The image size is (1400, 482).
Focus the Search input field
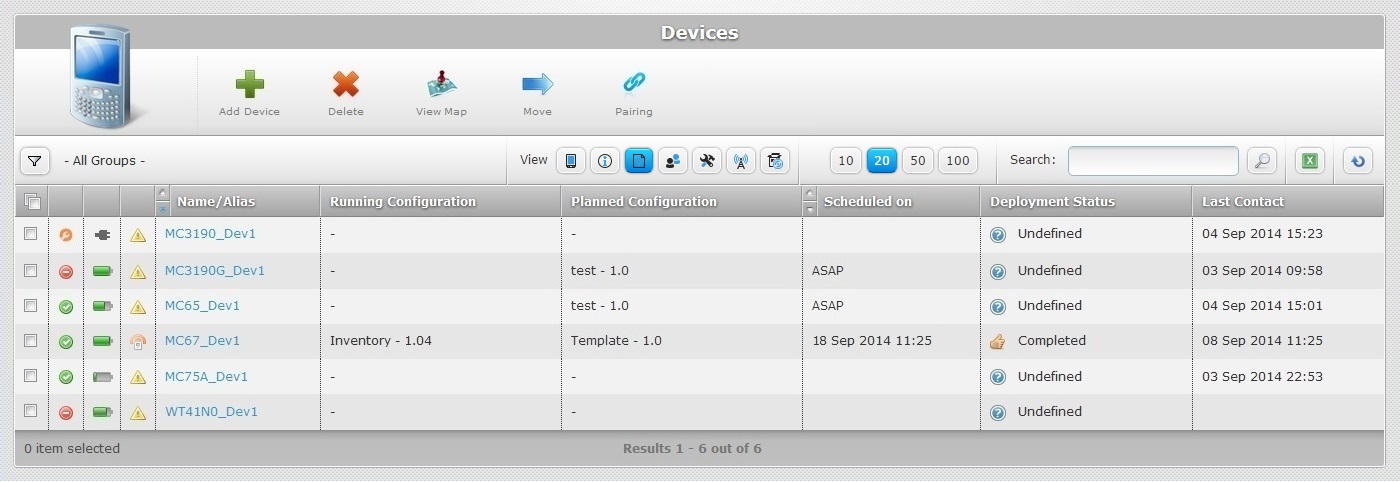1153,161
